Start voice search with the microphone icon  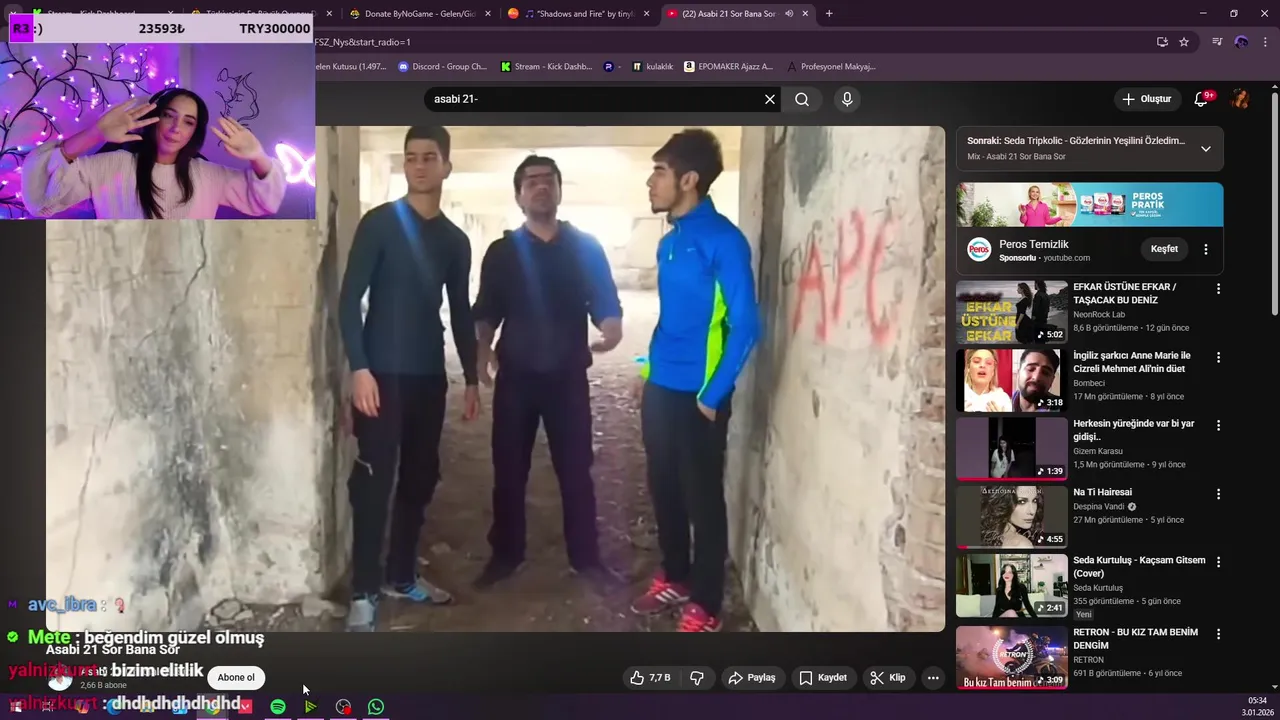tap(847, 99)
